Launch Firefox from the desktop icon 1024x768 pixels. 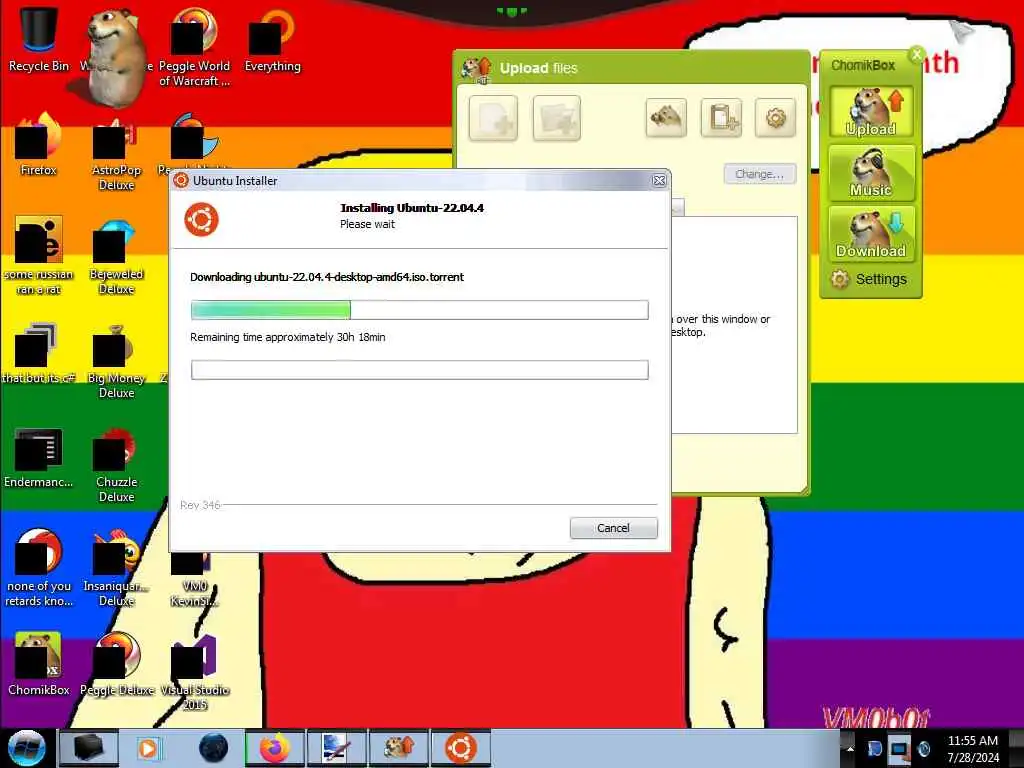[39, 144]
